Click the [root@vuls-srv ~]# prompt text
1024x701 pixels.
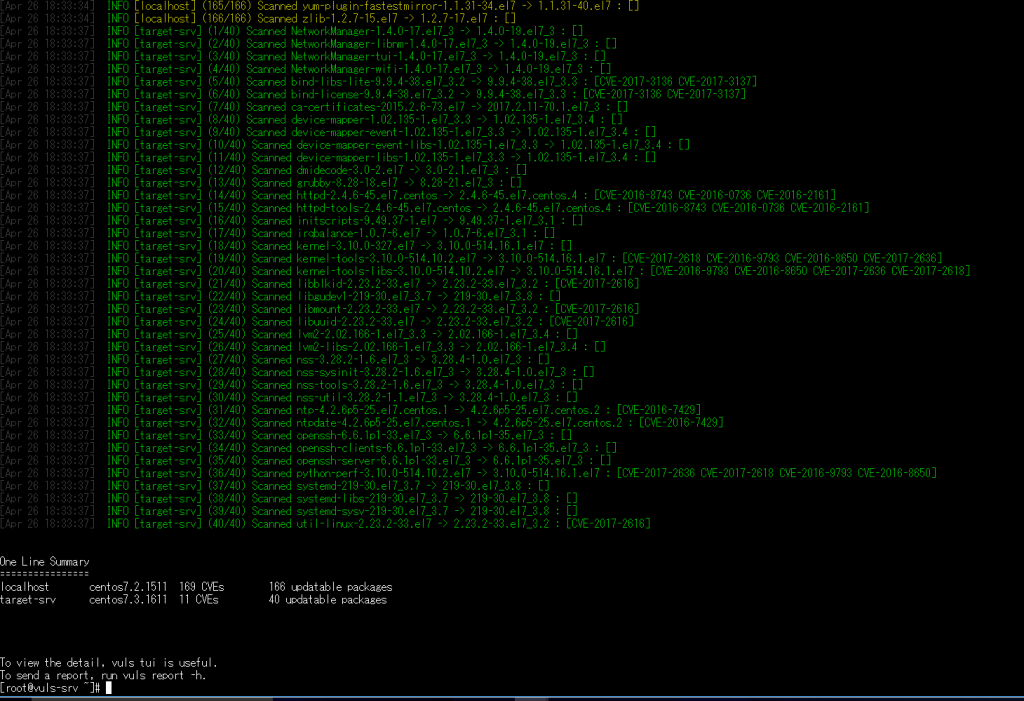pos(50,688)
